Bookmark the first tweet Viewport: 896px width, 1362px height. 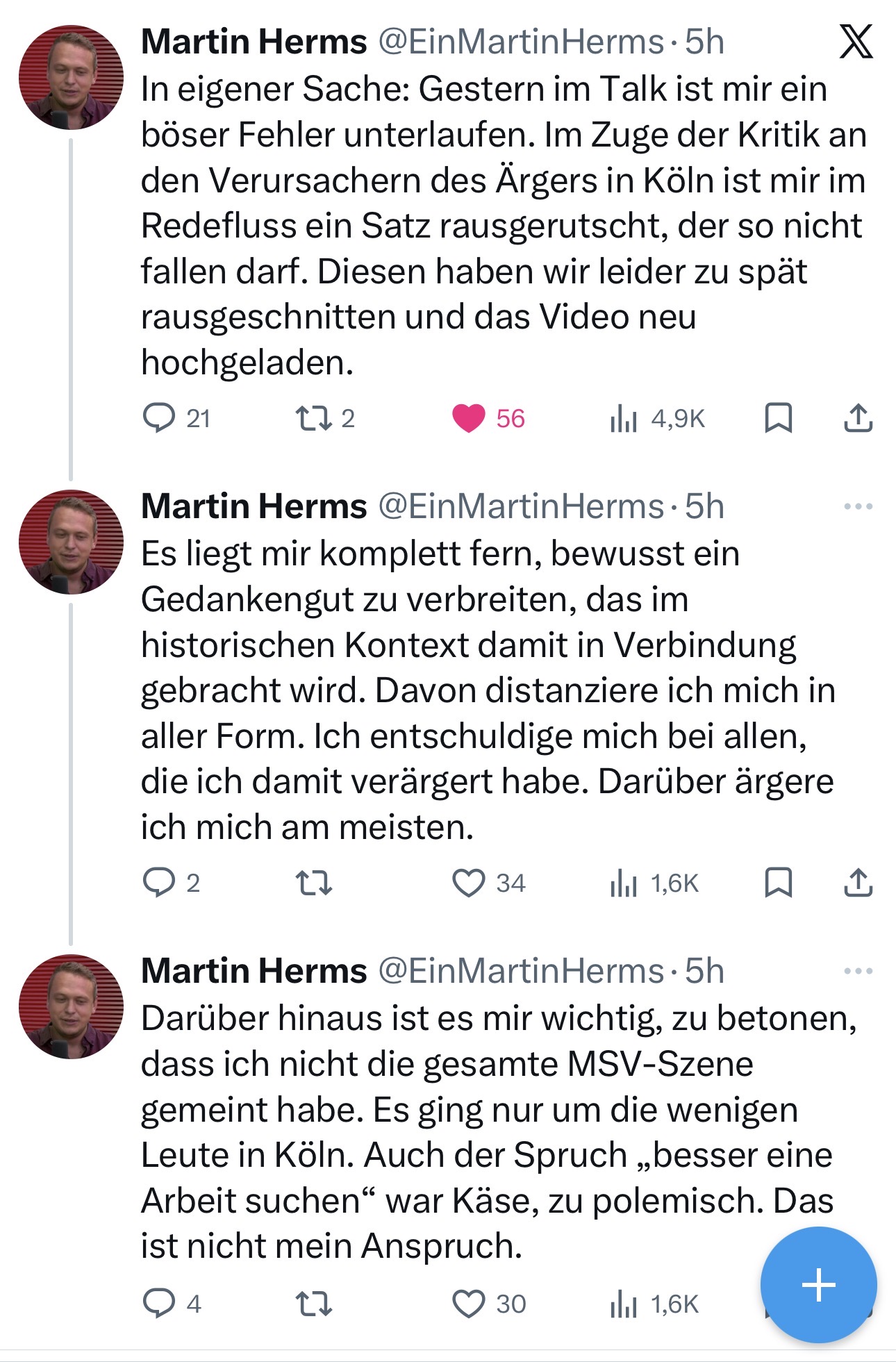tap(778, 418)
